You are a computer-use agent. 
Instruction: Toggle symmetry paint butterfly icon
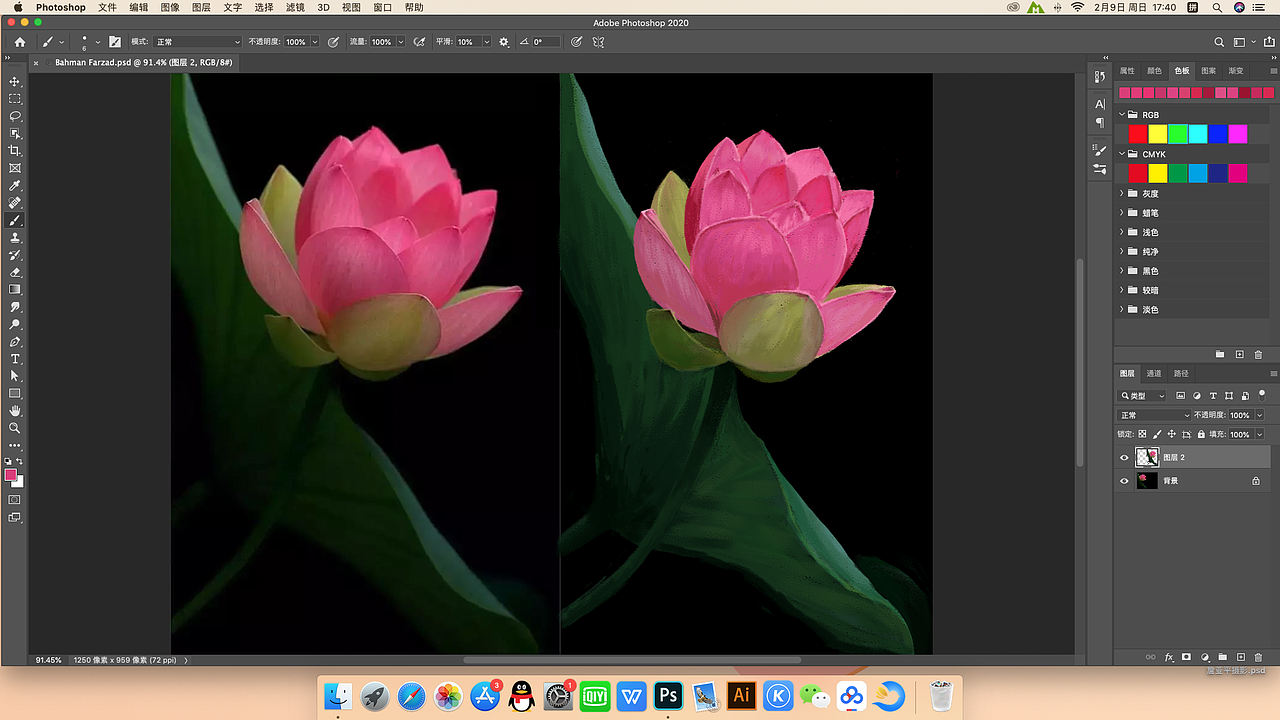coord(598,42)
